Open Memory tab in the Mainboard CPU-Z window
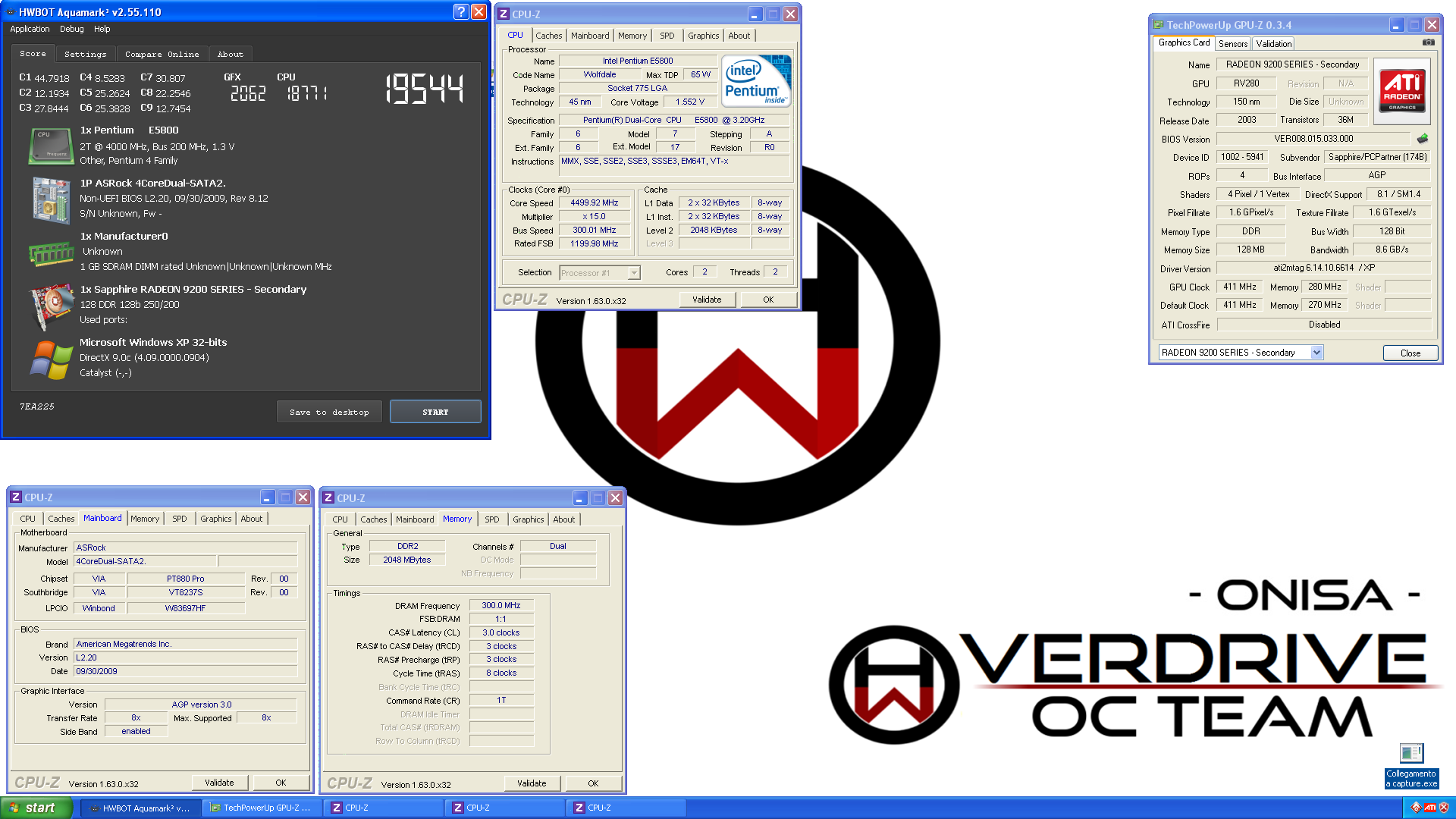The height and width of the screenshot is (819, 1456). coord(145,519)
